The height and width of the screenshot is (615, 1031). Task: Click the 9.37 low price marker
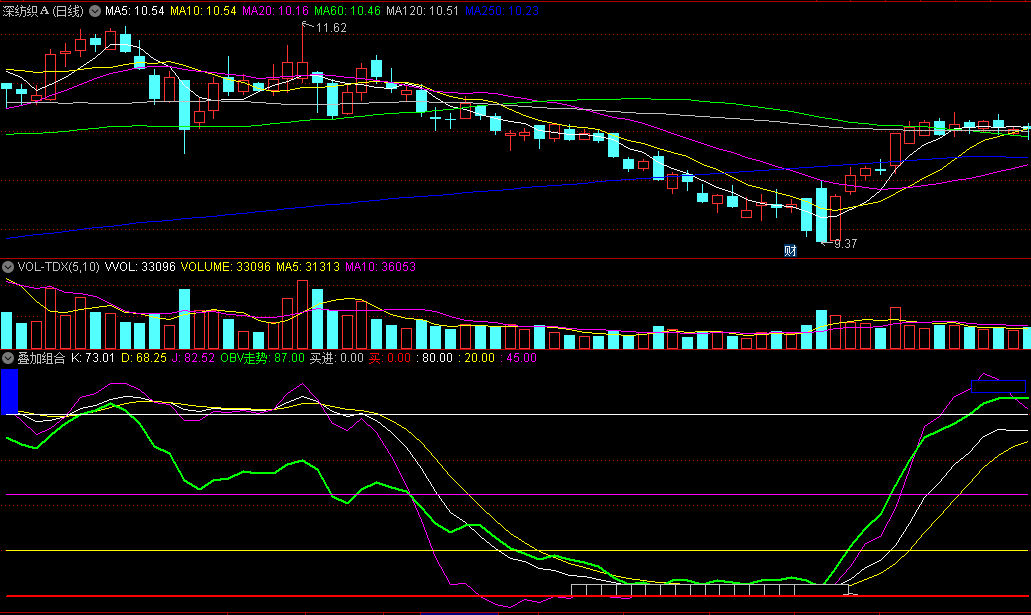(846, 244)
